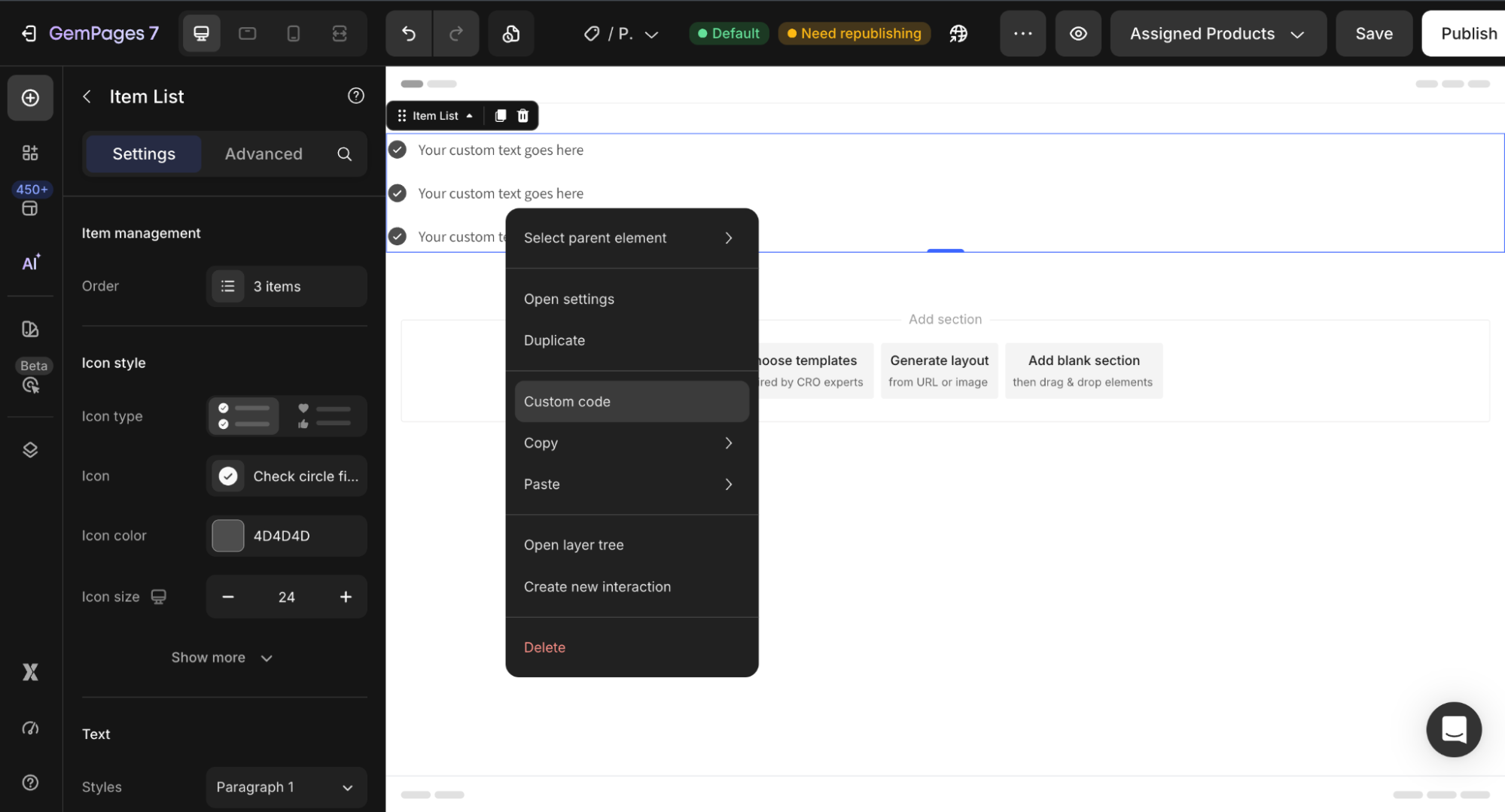Image resolution: width=1505 pixels, height=812 pixels.
Task: Expand the Copy submenu
Action: pyautogui.click(x=632, y=442)
